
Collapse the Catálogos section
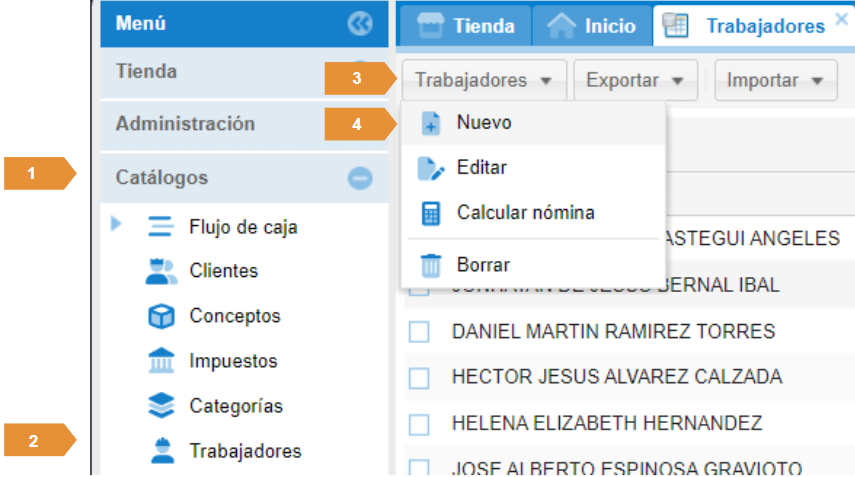click(360, 178)
